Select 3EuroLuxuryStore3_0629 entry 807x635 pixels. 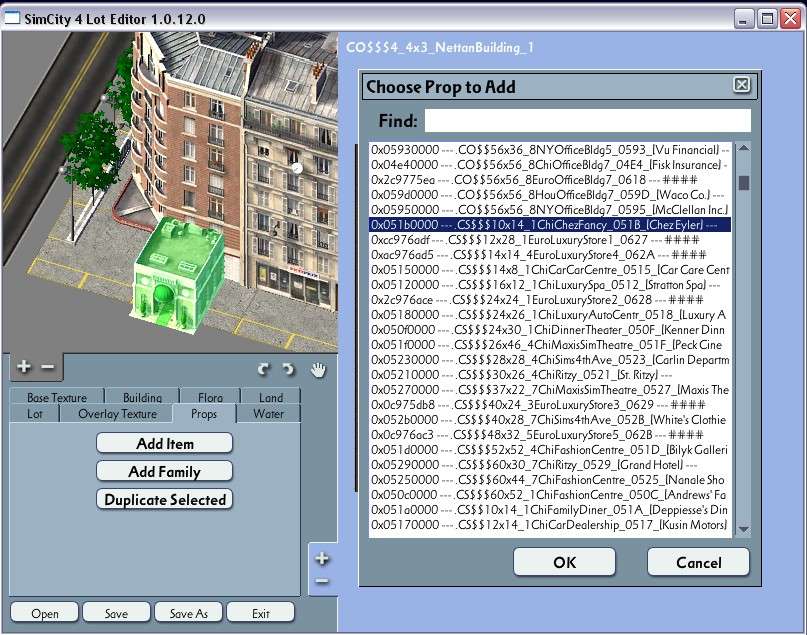pos(550,404)
